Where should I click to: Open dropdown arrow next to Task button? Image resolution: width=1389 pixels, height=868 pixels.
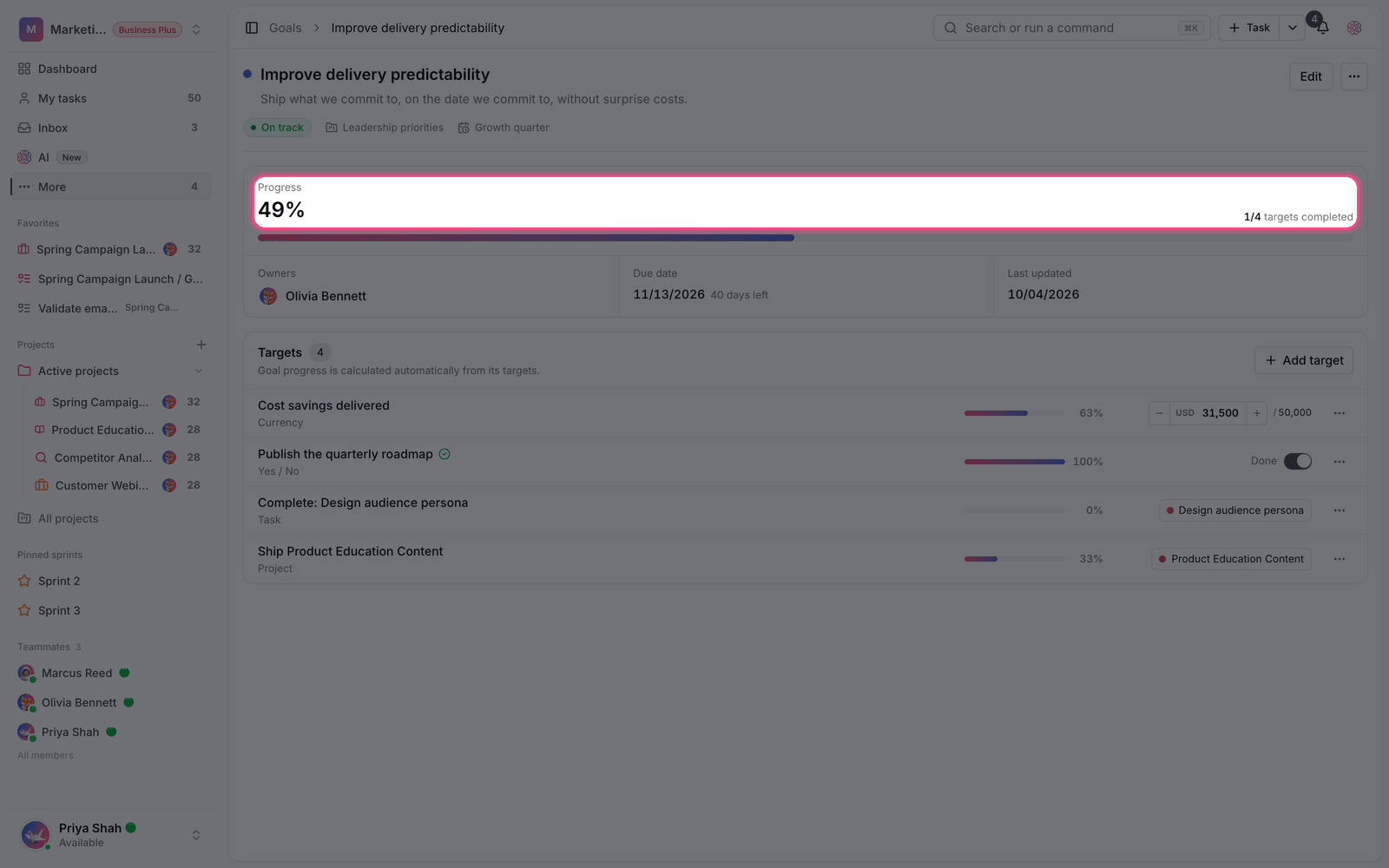click(1293, 28)
